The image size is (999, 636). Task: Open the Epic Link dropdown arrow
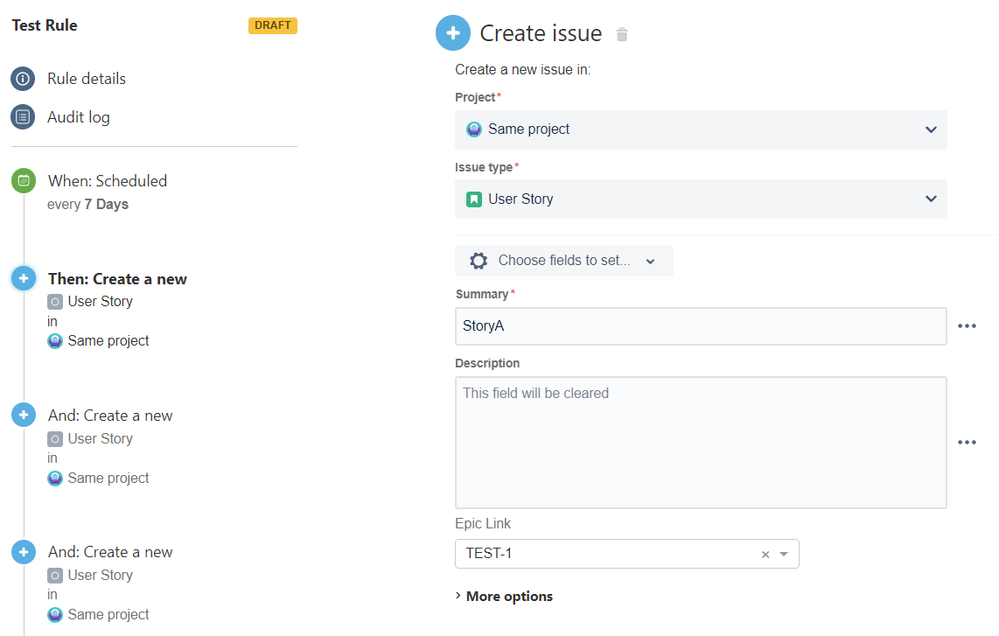point(784,554)
